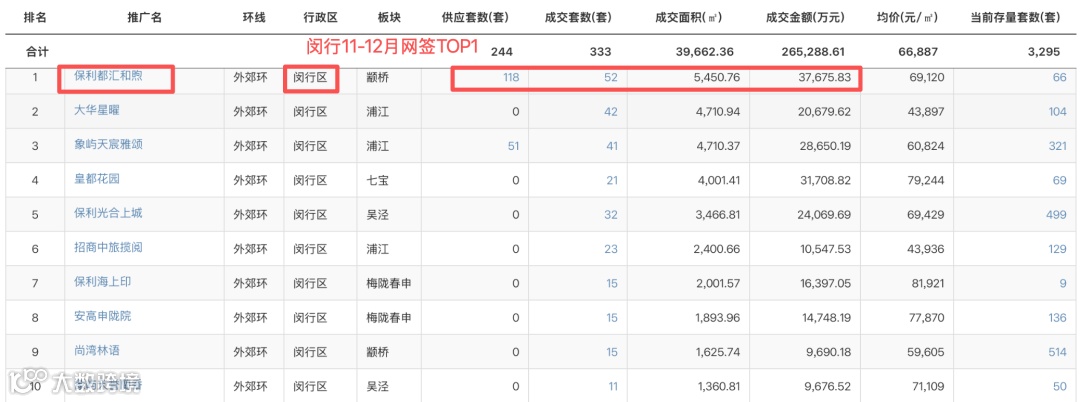Image resolution: width=1080 pixels, height=402 pixels.
Task: Open the 皇都花园 project link
Action: 96,179
